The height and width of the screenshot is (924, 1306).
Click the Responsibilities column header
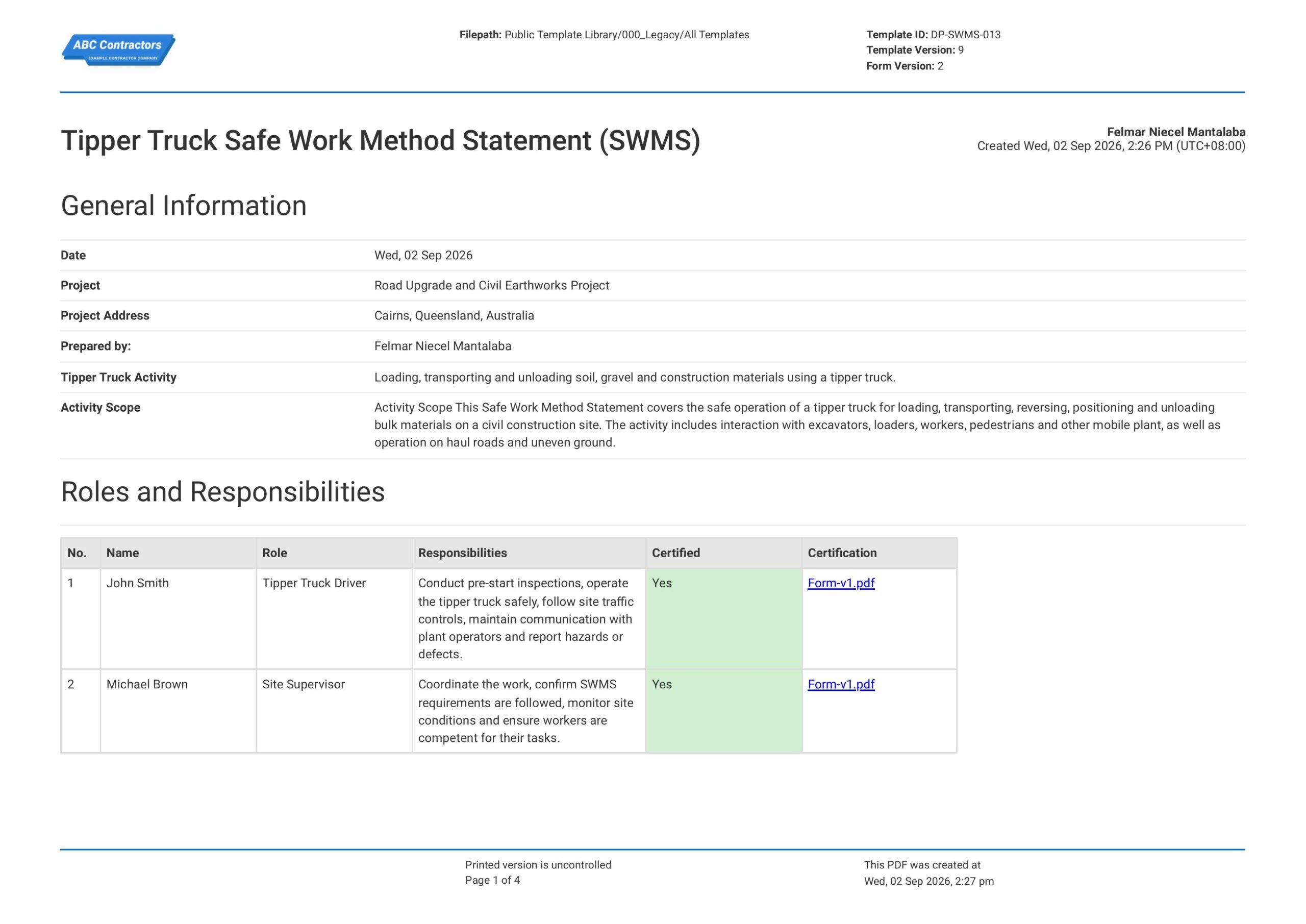point(529,553)
